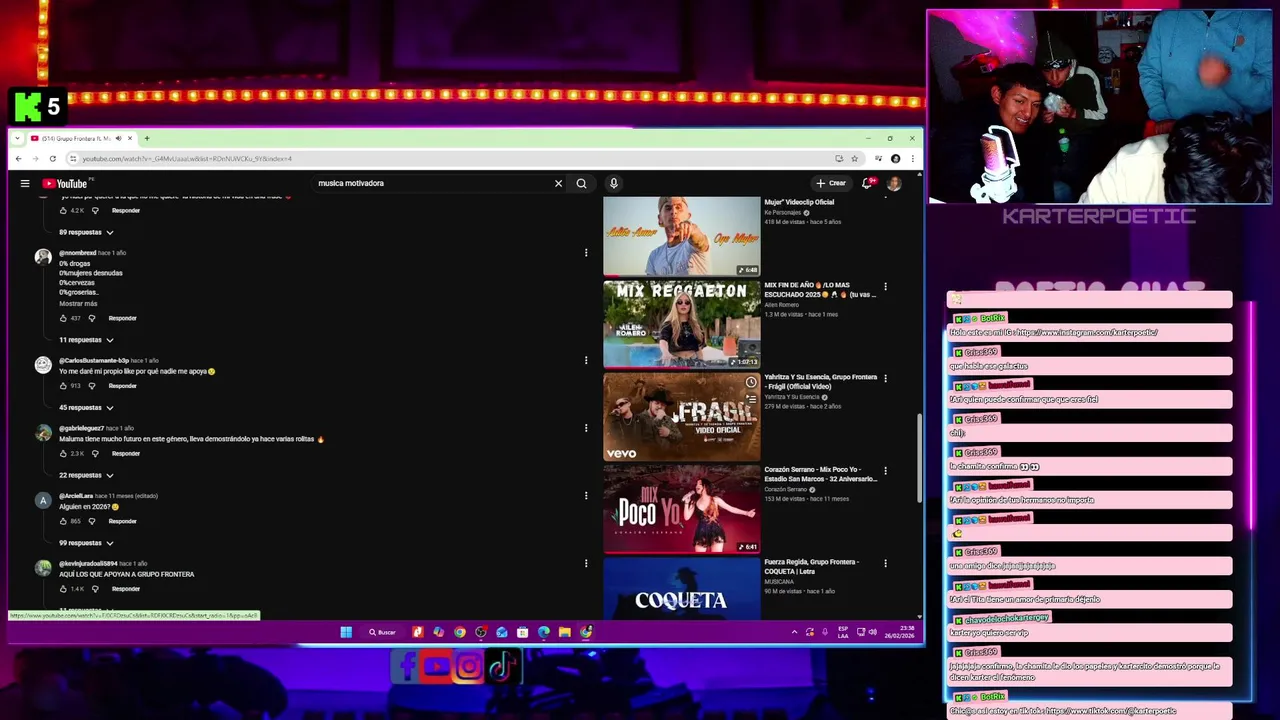The width and height of the screenshot is (1280, 720).
Task: Open options for Corazón Serrano Mix video
Action: (x=885, y=471)
